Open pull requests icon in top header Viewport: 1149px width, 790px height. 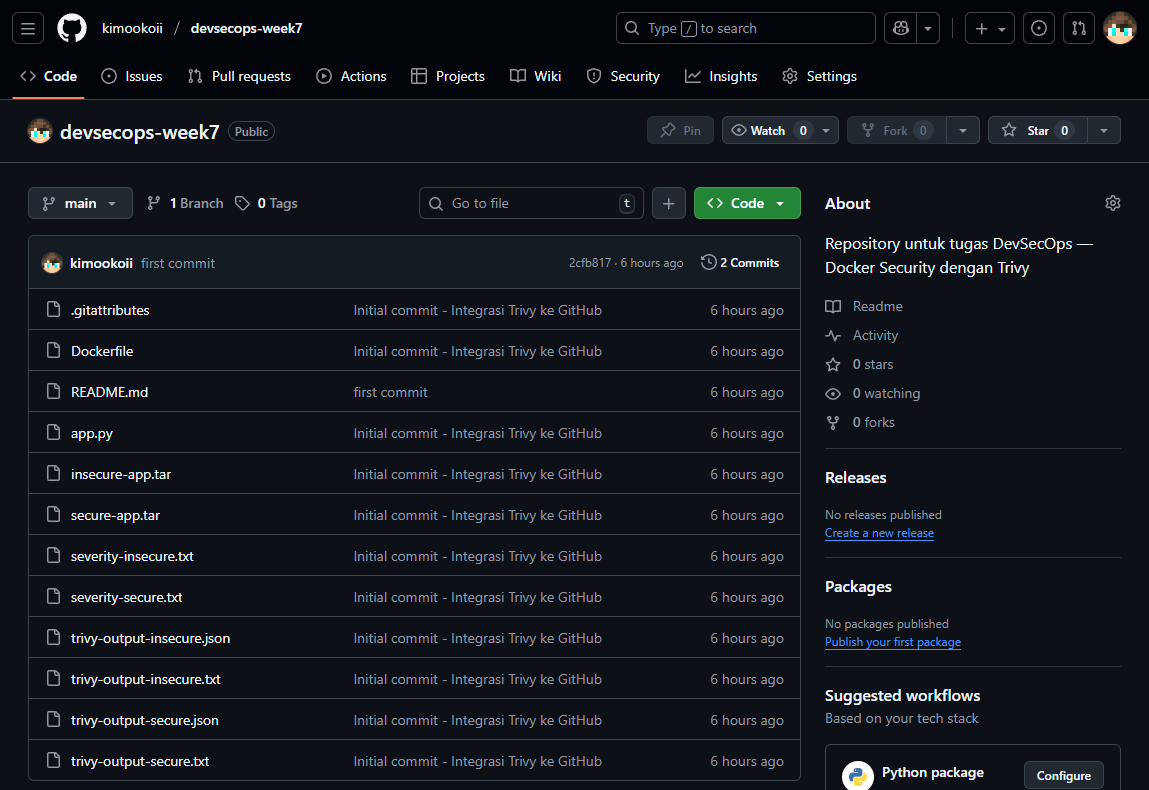point(1079,28)
